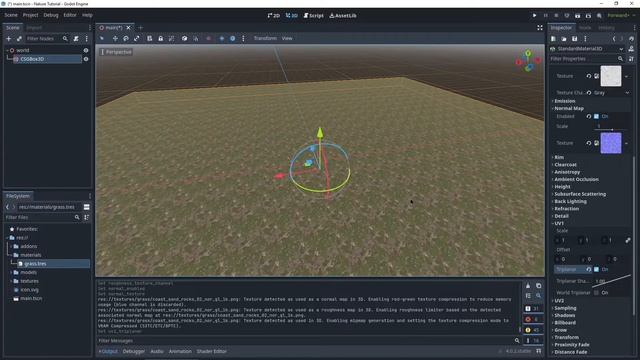Open the Transform menu in viewport toolbar
The width and height of the screenshot is (640, 360).
(x=265, y=38)
